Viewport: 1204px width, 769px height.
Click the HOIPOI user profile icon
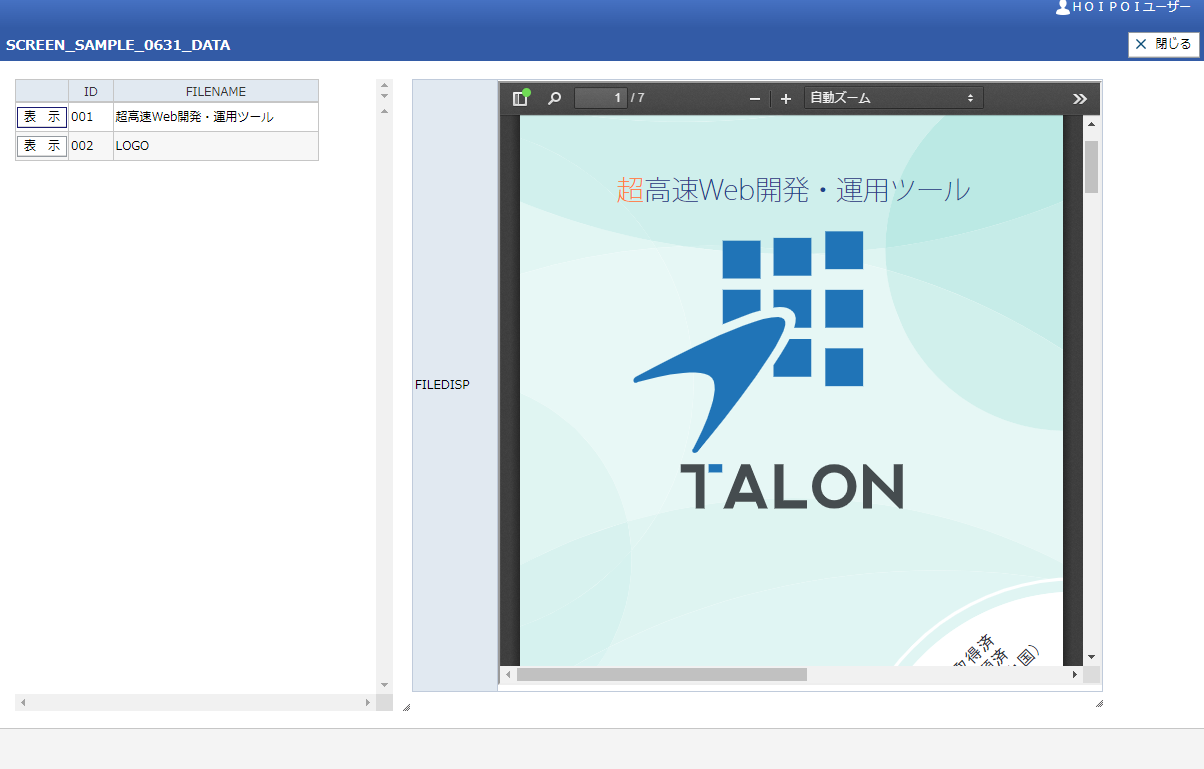pyautogui.click(x=1062, y=7)
